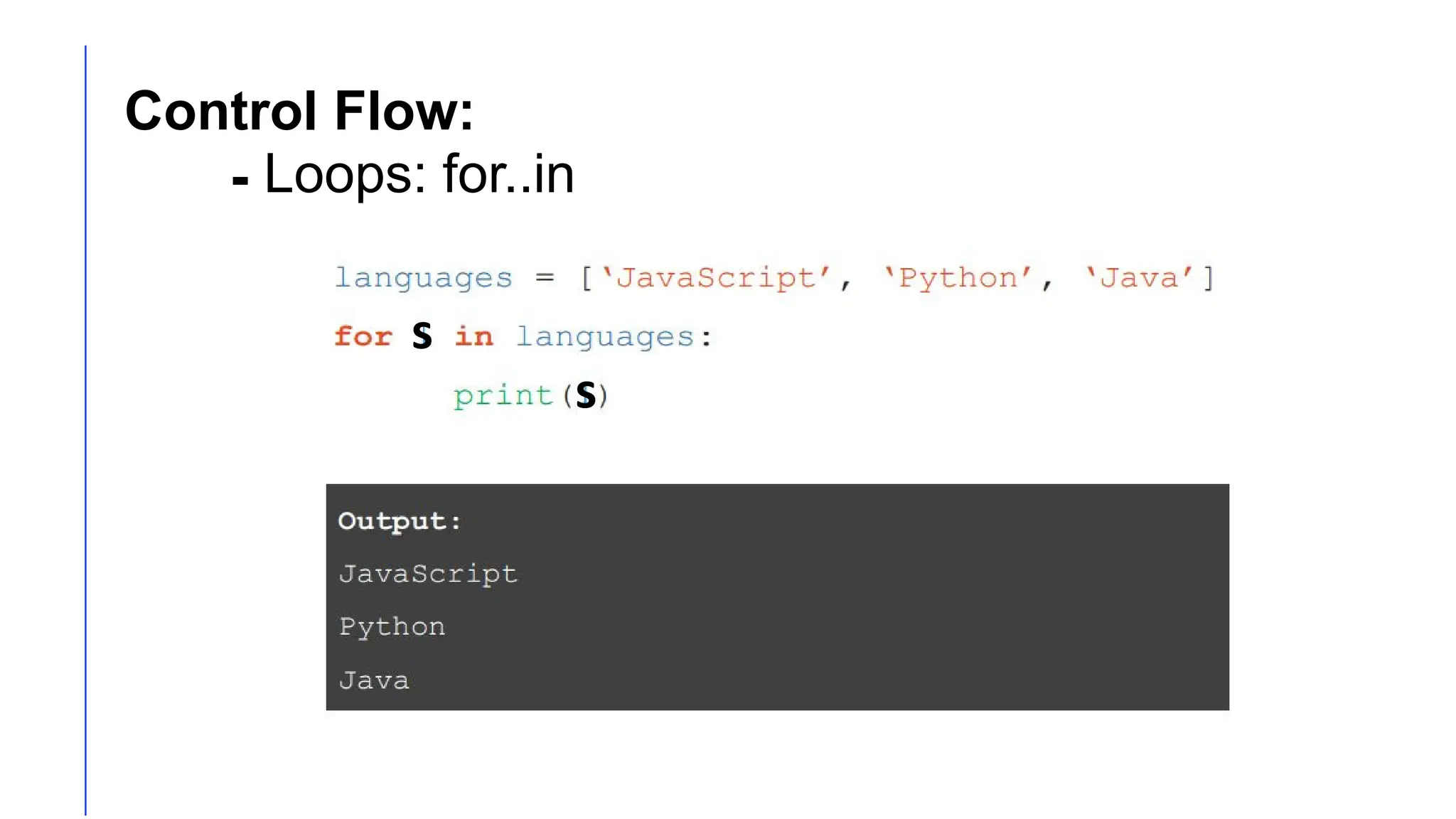The height and width of the screenshot is (819, 1456).
Task: Click the 'JavaScript' string in the list
Action: [716, 277]
